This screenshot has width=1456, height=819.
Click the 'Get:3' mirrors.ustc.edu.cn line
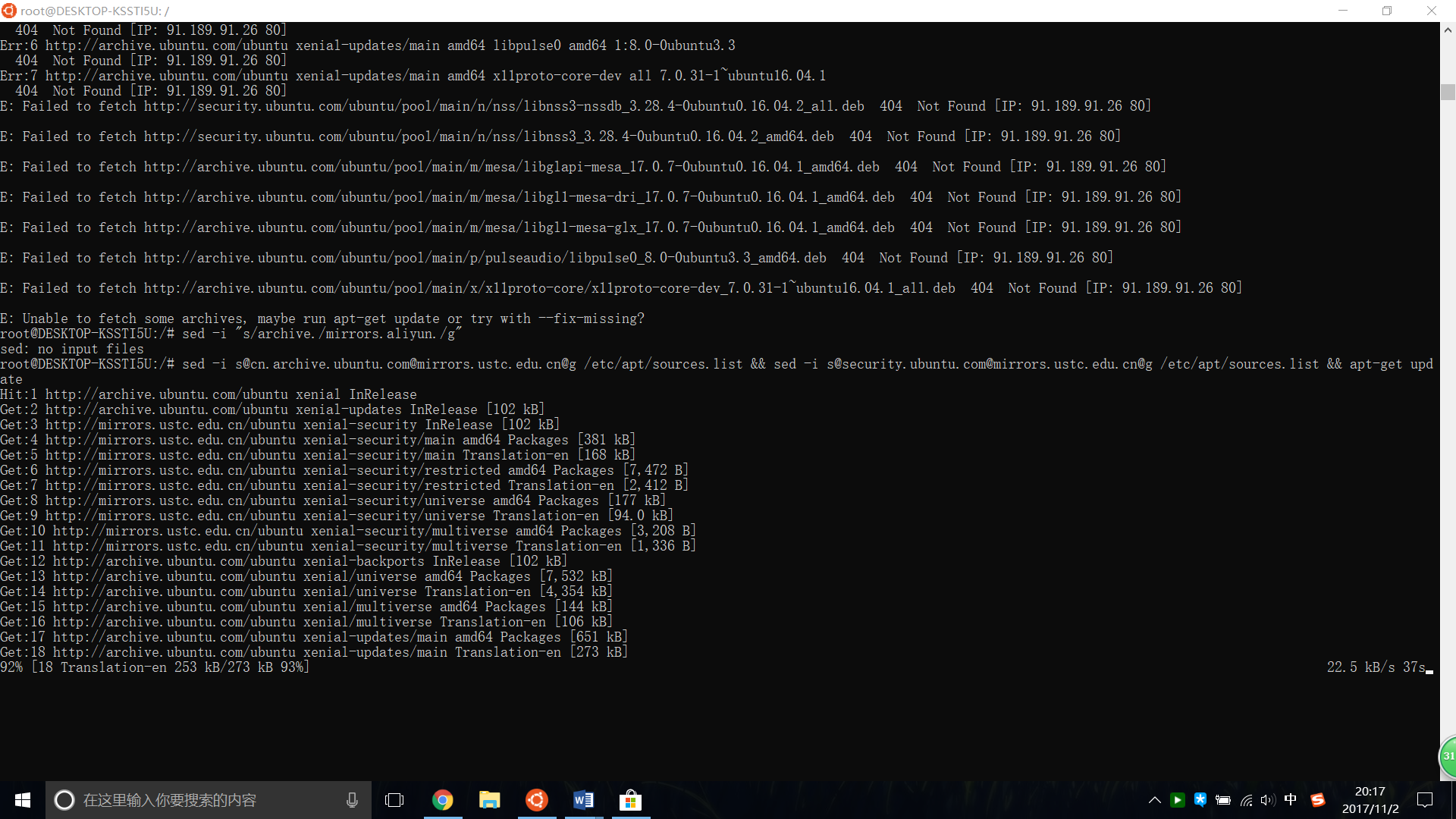pyautogui.click(x=280, y=425)
